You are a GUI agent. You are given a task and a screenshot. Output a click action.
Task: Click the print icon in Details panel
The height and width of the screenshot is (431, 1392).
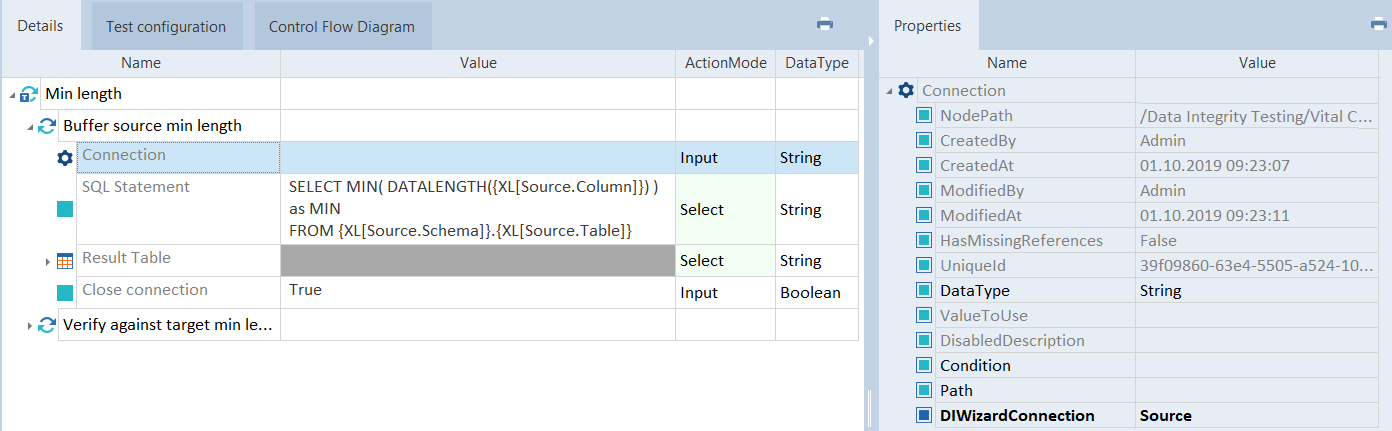click(825, 24)
